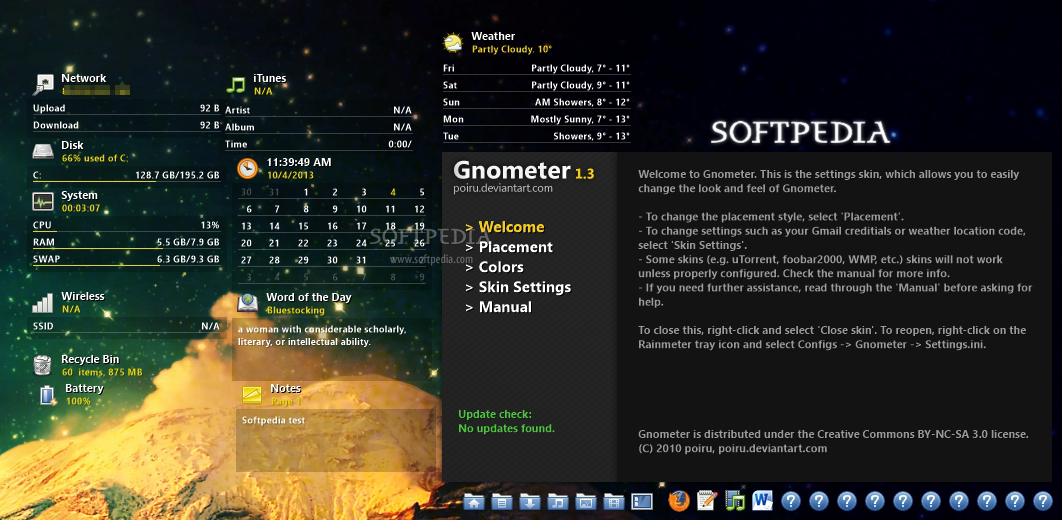The width and height of the screenshot is (1062, 520).
Task: Click the 'No updates found.' status
Action: [507, 429]
